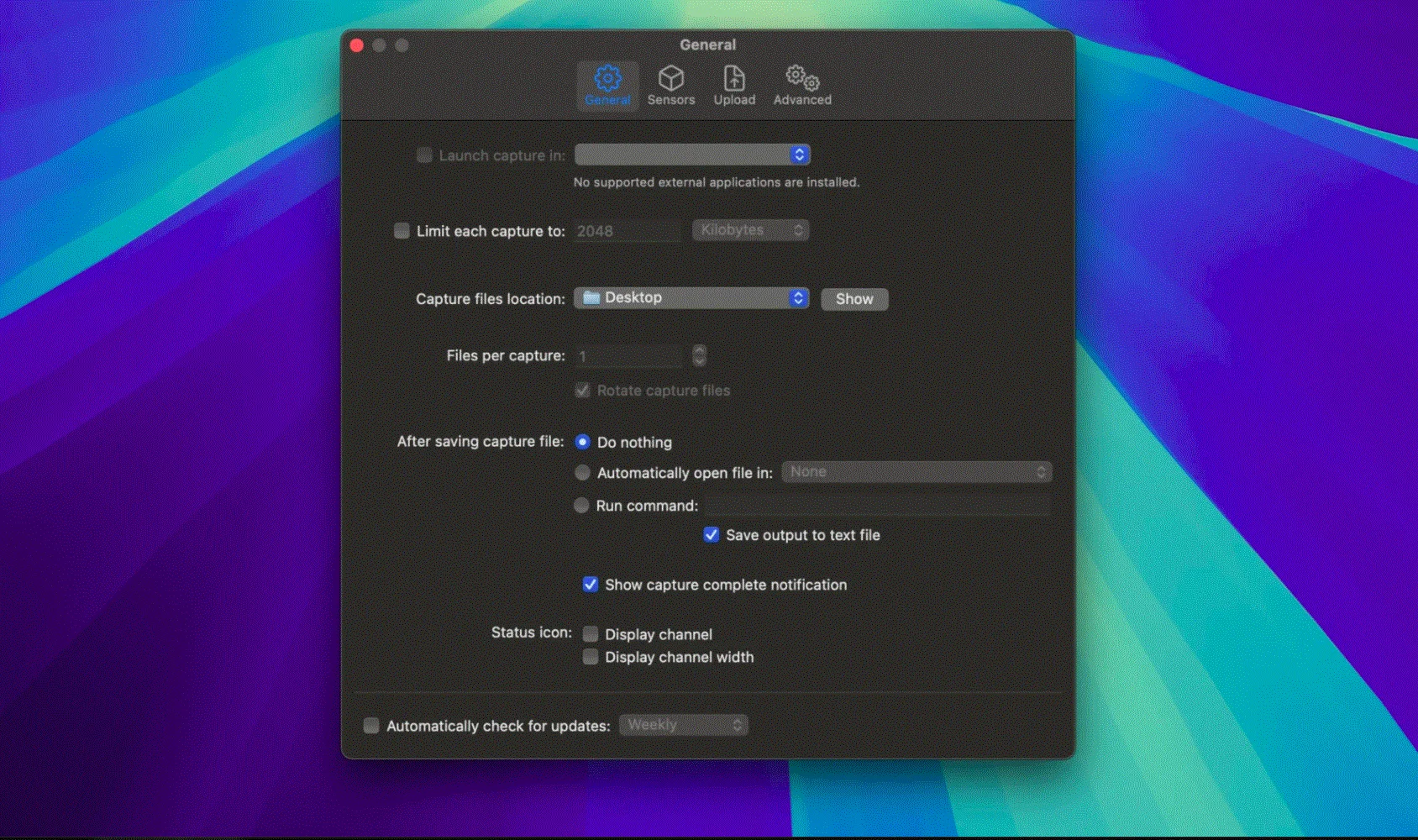The image size is (1418, 840).
Task: Open the Sensors cube icon
Action: coord(670,78)
